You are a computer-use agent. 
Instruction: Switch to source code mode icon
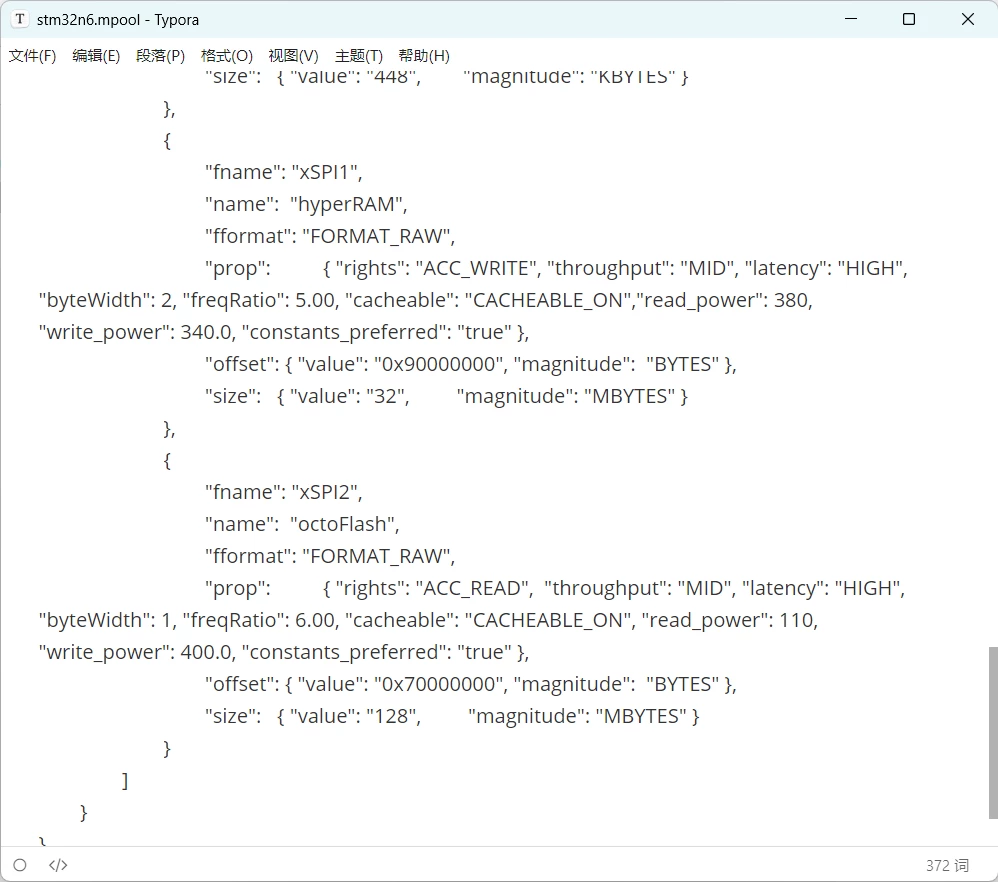tap(58, 865)
